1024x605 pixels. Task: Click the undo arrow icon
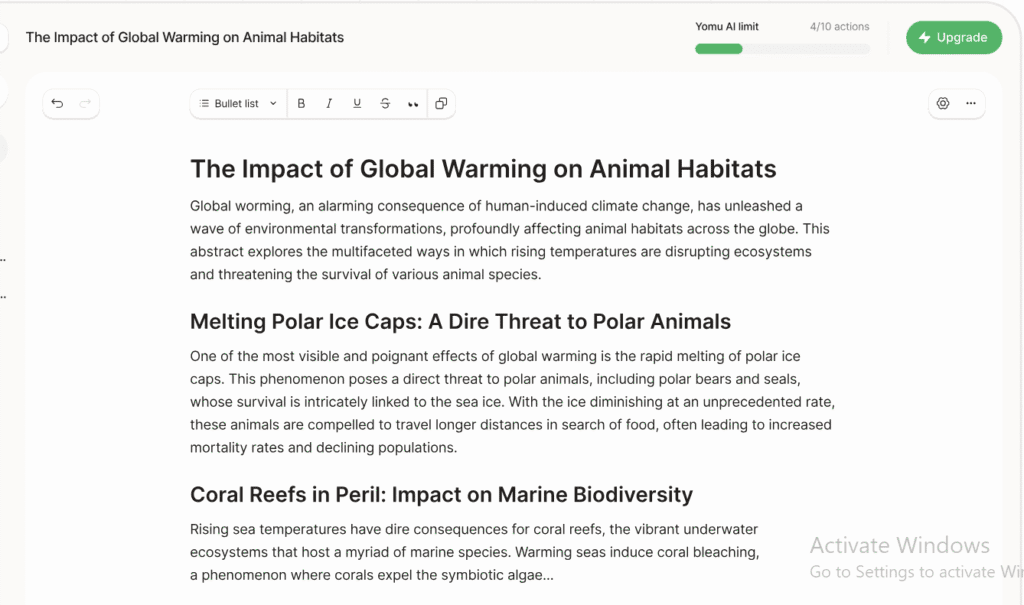coord(57,103)
